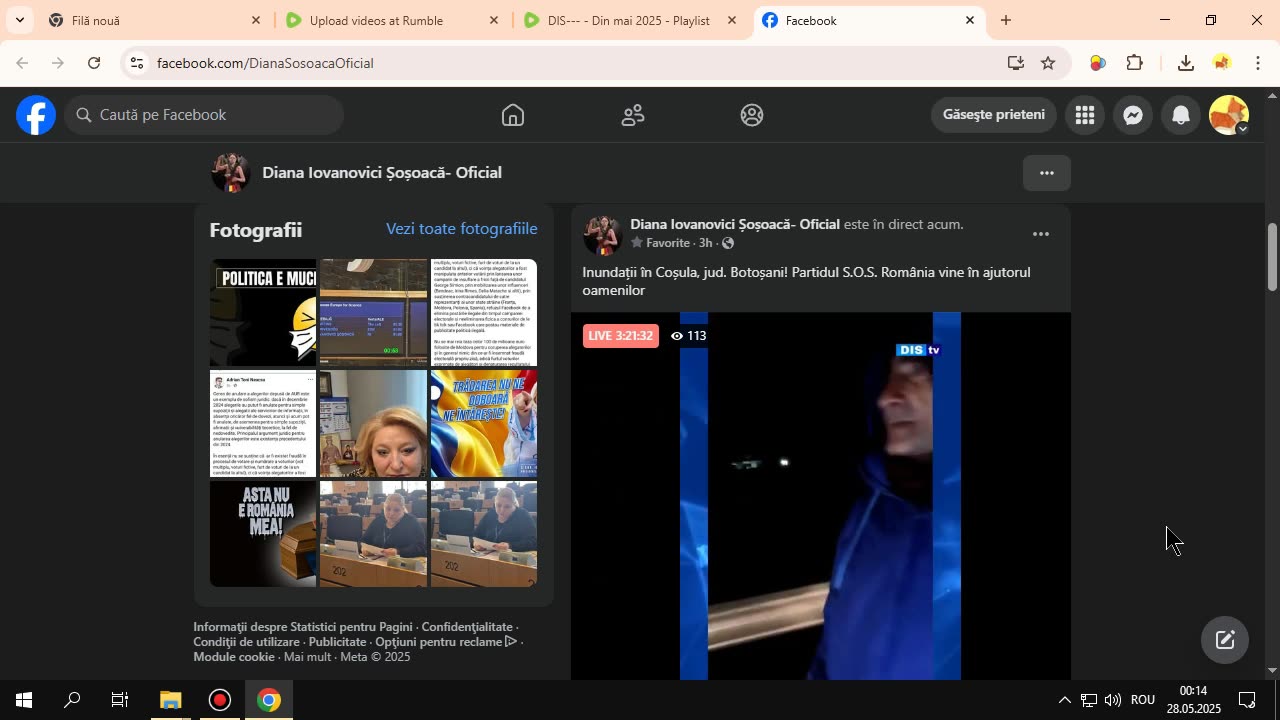The width and height of the screenshot is (1280, 720).
Task: Click the LIVE 3:21:32 badge
Action: [x=621, y=336]
